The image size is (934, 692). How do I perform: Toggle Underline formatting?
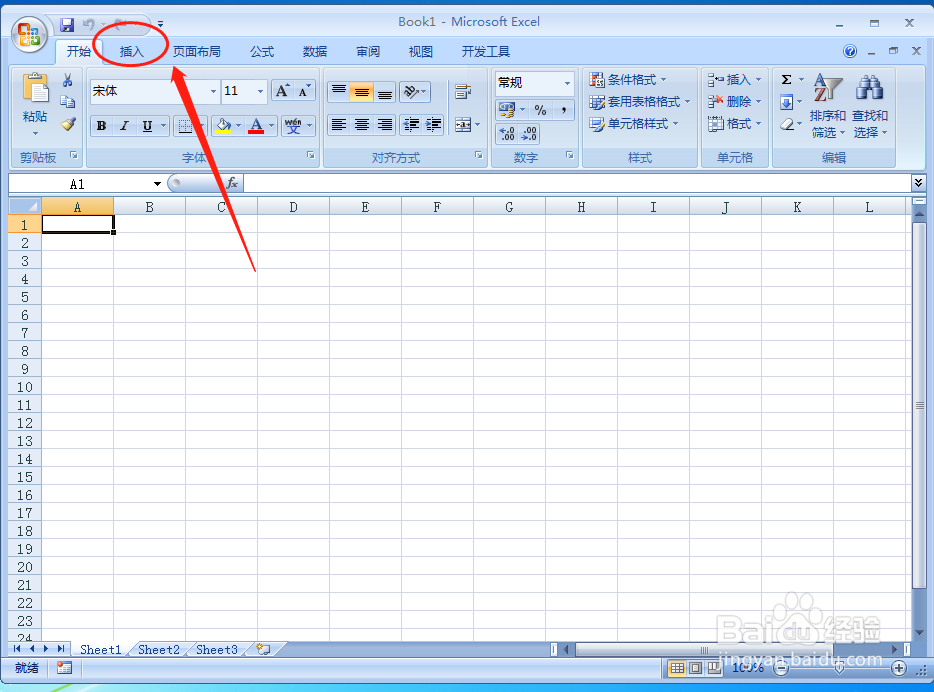coord(147,126)
